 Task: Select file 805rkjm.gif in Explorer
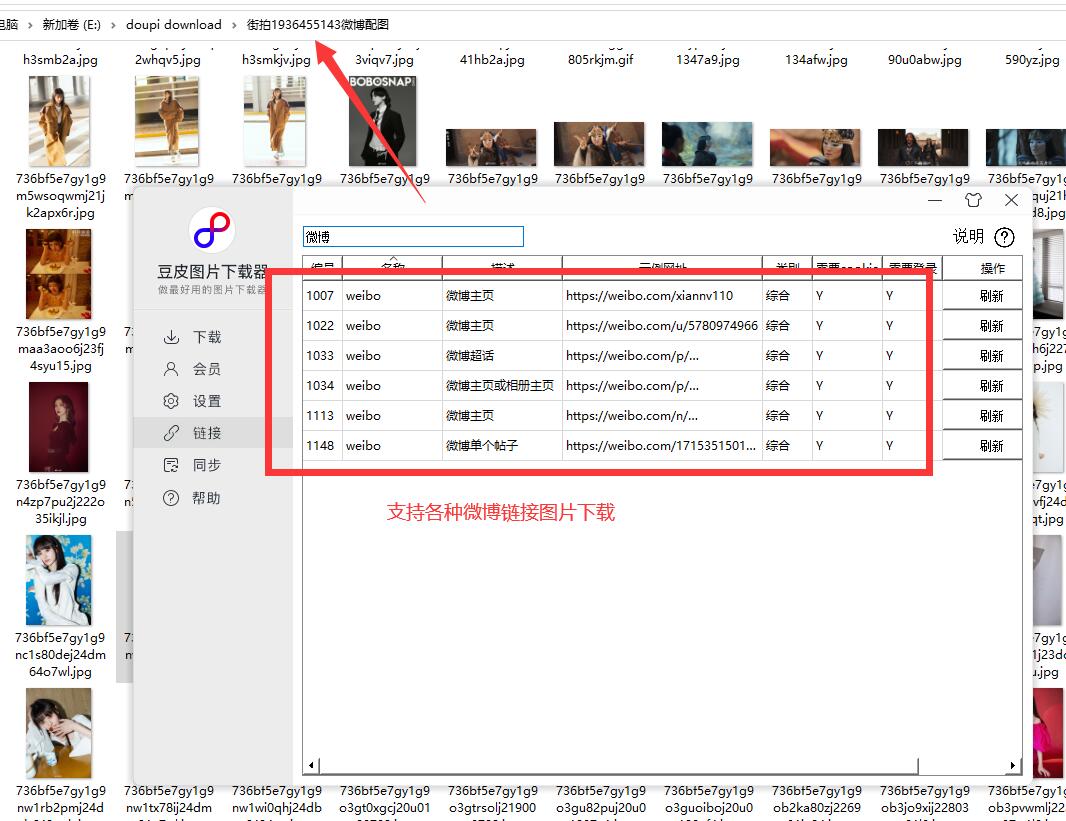(x=600, y=59)
